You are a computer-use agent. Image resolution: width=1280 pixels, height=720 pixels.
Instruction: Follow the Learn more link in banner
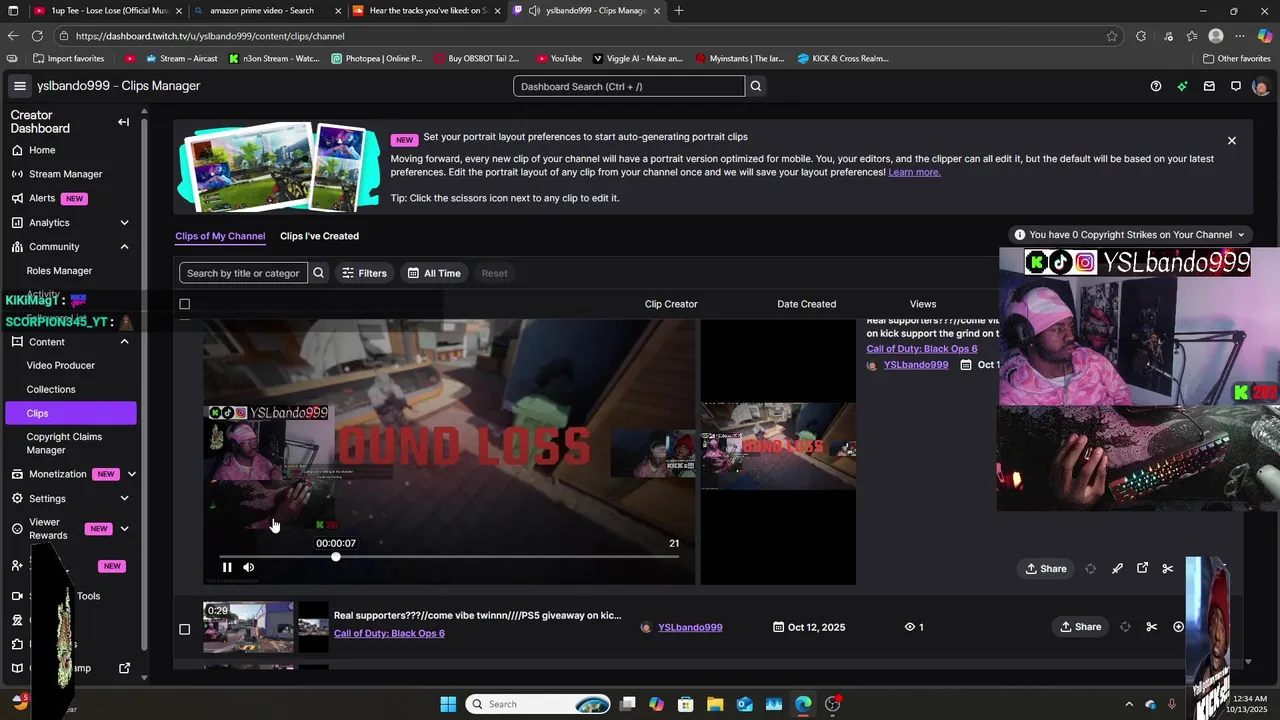pyautogui.click(x=914, y=172)
